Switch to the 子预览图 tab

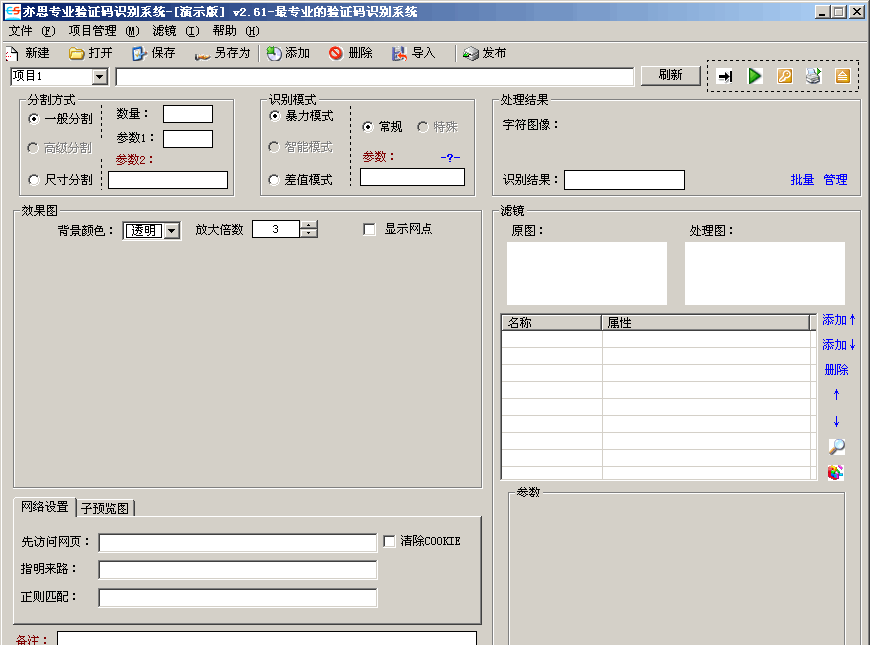pos(105,508)
